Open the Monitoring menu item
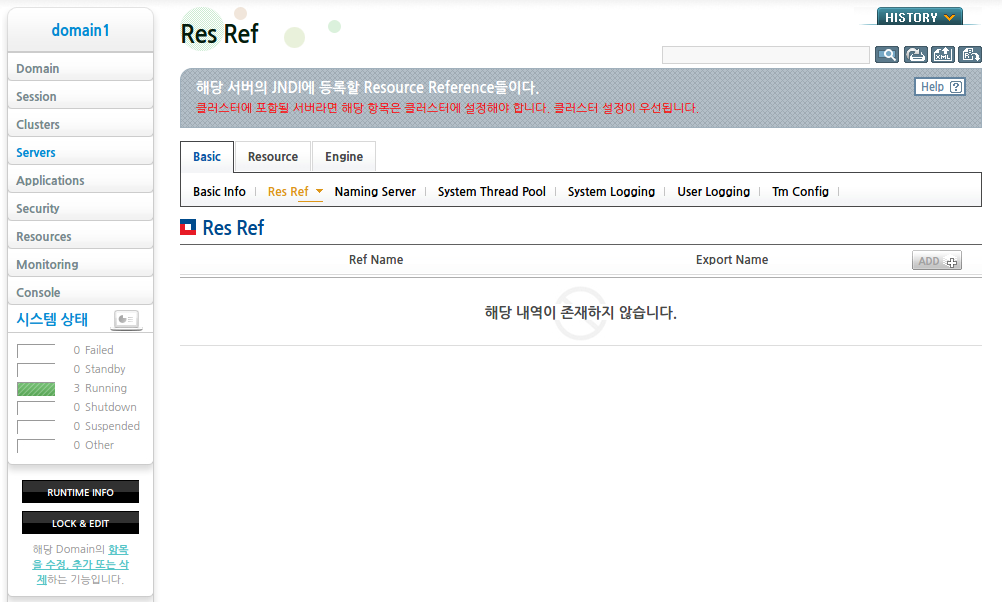The height and width of the screenshot is (602, 1002). pos(81,265)
